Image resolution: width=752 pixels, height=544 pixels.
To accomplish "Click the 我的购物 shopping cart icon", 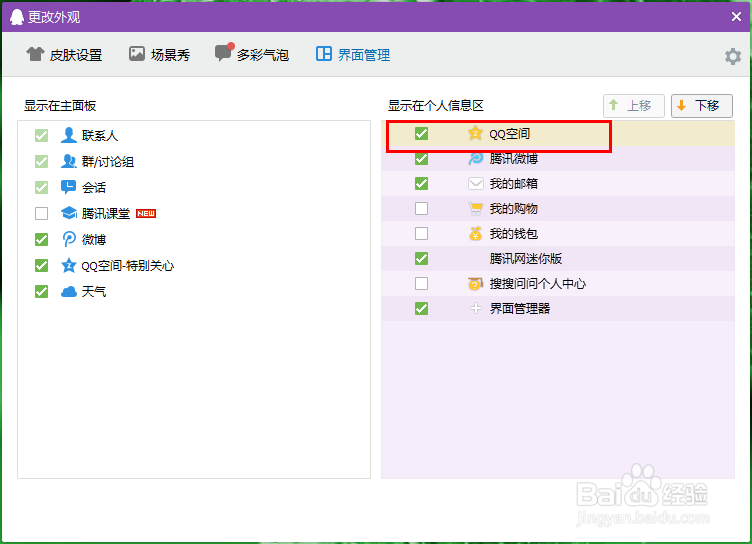I will coord(475,209).
